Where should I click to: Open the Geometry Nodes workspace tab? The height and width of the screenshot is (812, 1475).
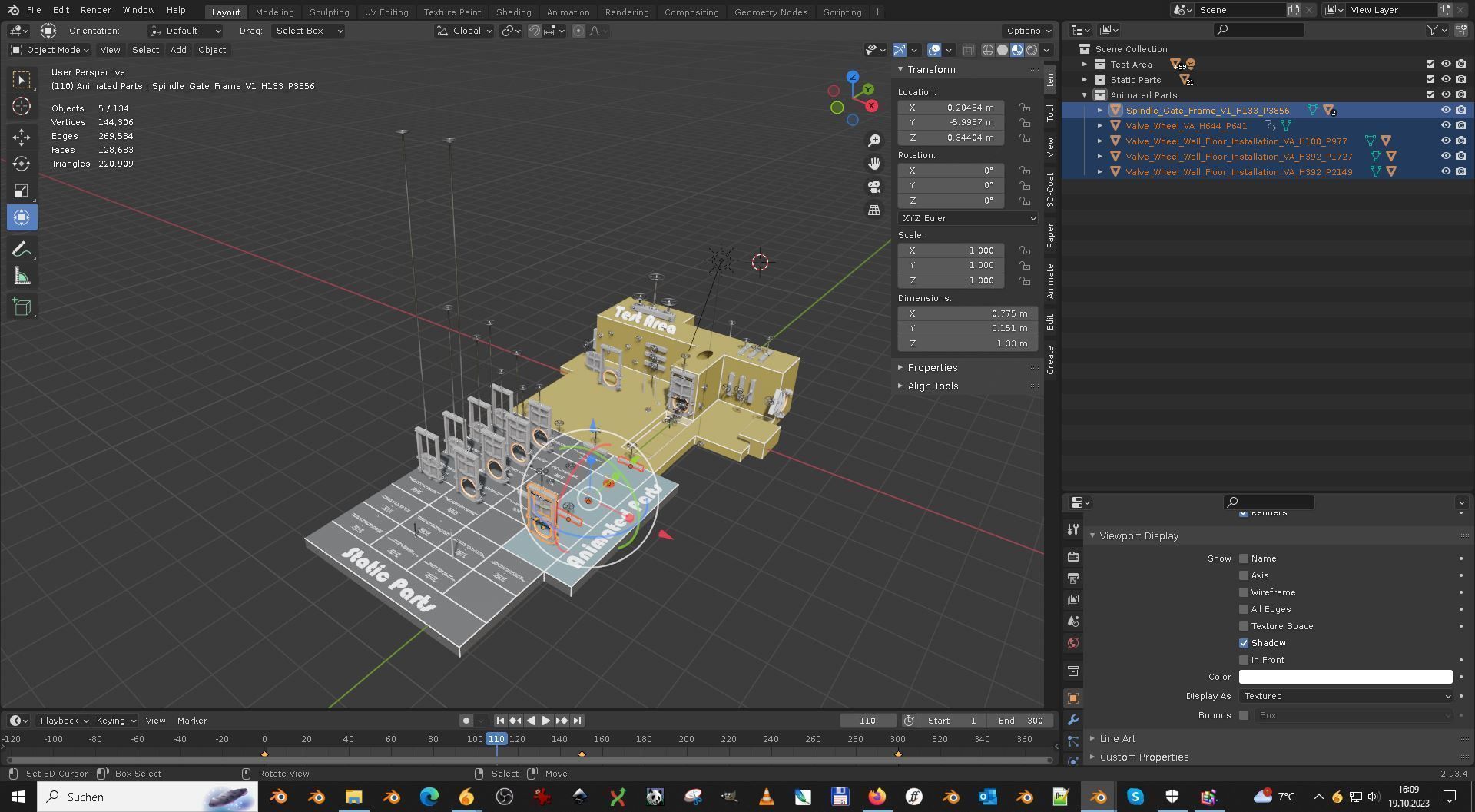point(771,12)
